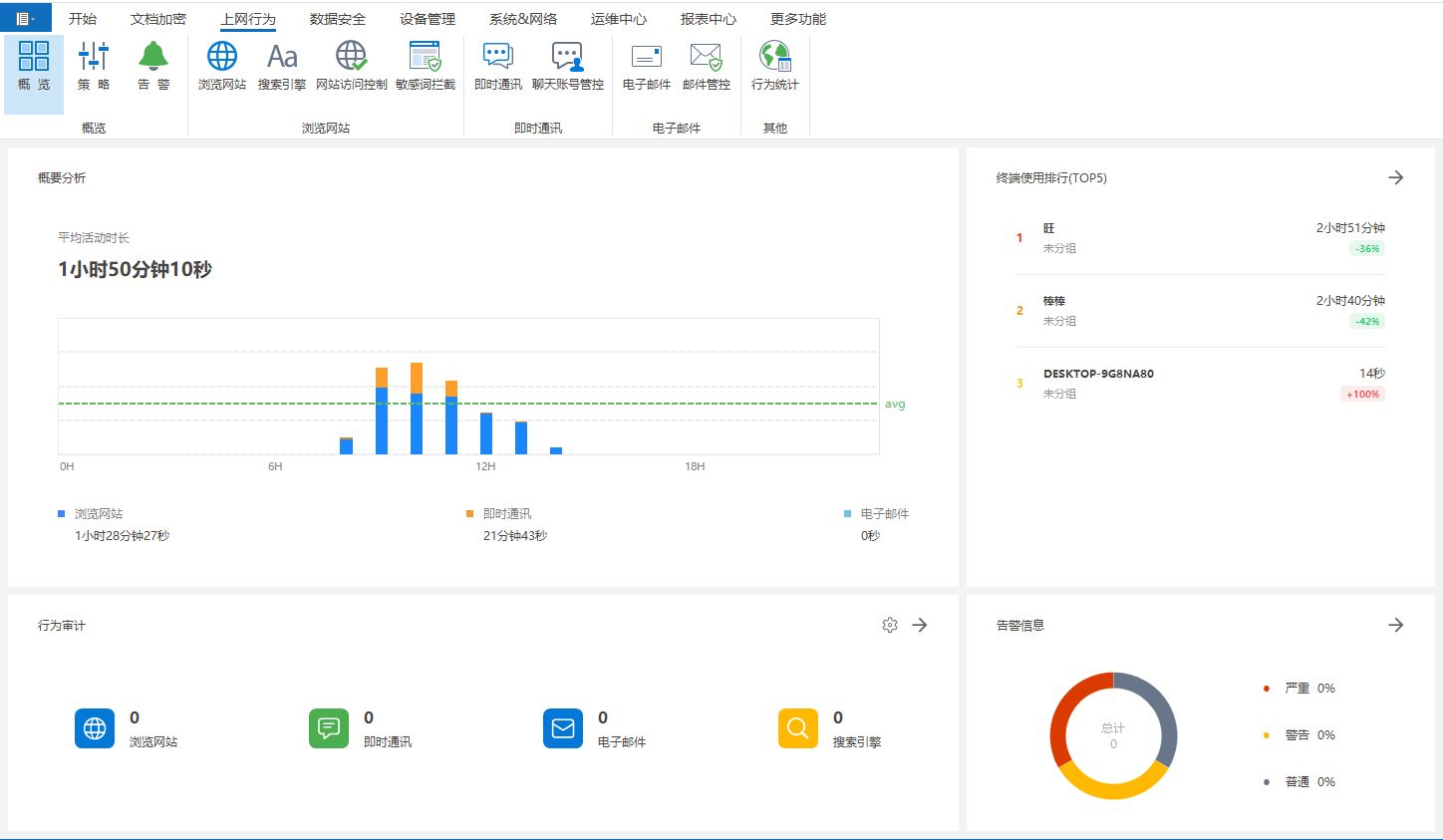Click the average duration 1小时50分钟10秒
Image resolution: width=1443 pixels, height=840 pixels.
coord(135,270)
